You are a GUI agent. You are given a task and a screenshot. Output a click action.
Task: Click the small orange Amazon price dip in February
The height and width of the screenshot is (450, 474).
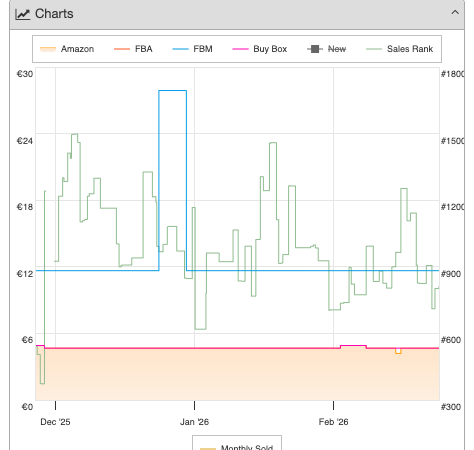tap(398, 351)
